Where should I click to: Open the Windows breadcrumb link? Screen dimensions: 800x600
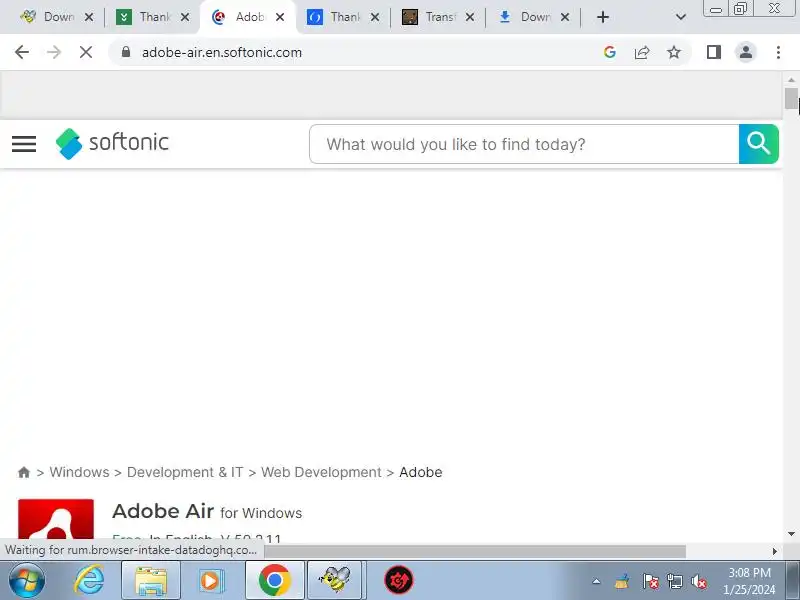point(79,472)
